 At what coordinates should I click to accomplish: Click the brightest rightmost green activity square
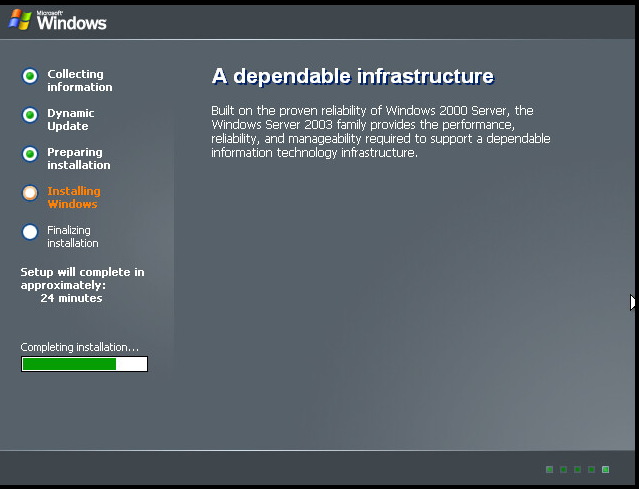coord(606,469)
